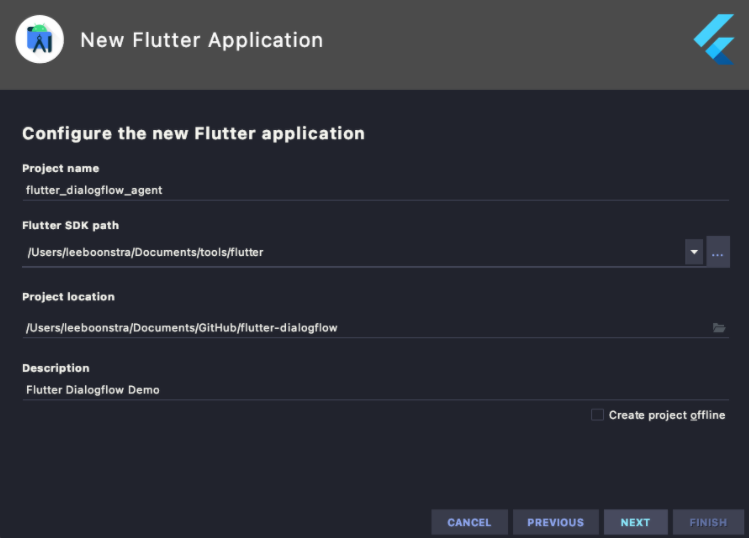Click inside the Flutter SDK path field

[350, 252]
